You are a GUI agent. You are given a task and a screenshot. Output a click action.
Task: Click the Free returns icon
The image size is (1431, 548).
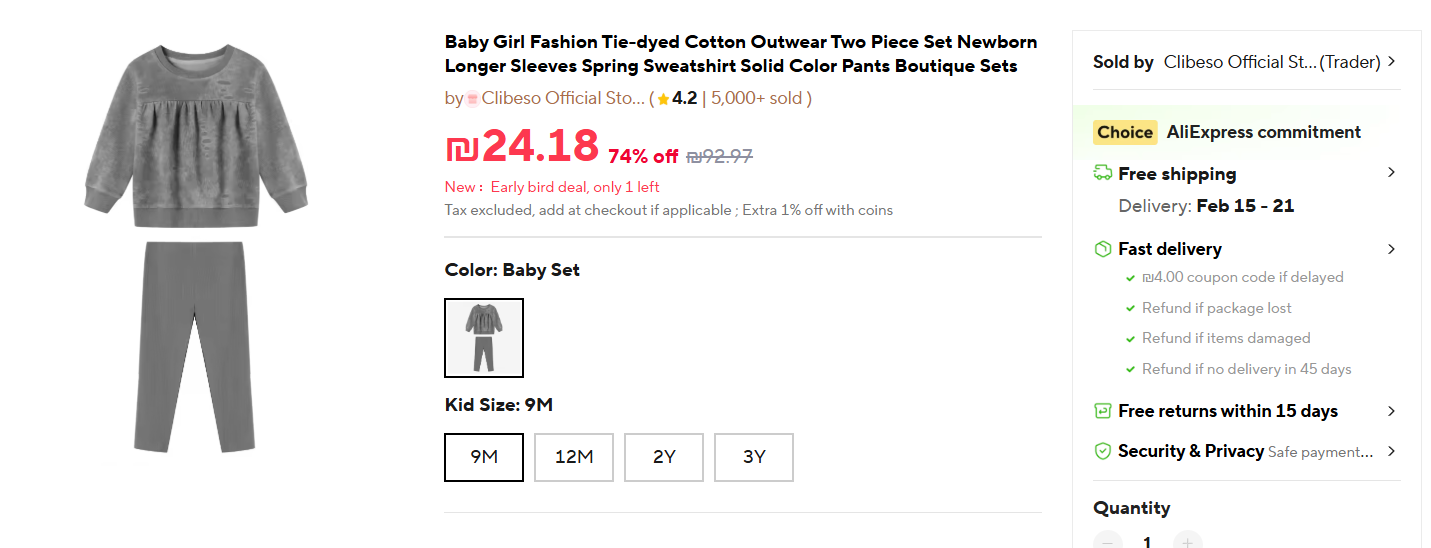(x=1103, y=411)
